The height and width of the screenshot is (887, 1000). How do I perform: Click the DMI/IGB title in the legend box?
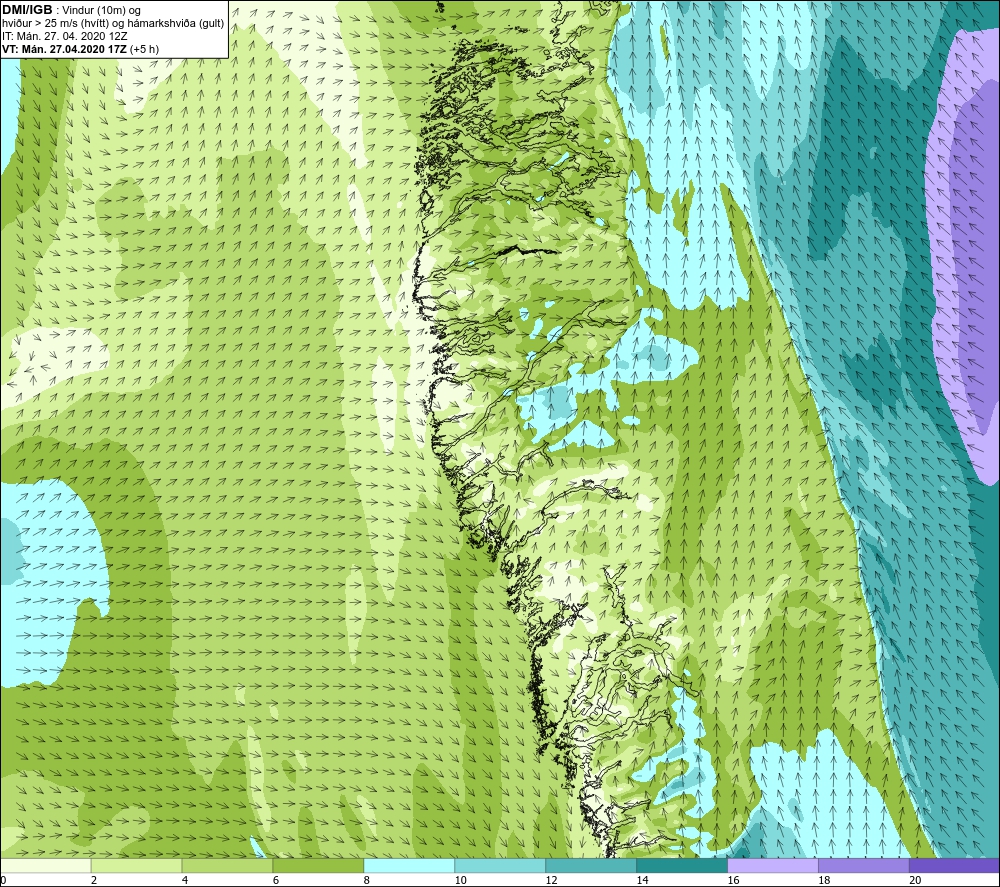(27, 10)
